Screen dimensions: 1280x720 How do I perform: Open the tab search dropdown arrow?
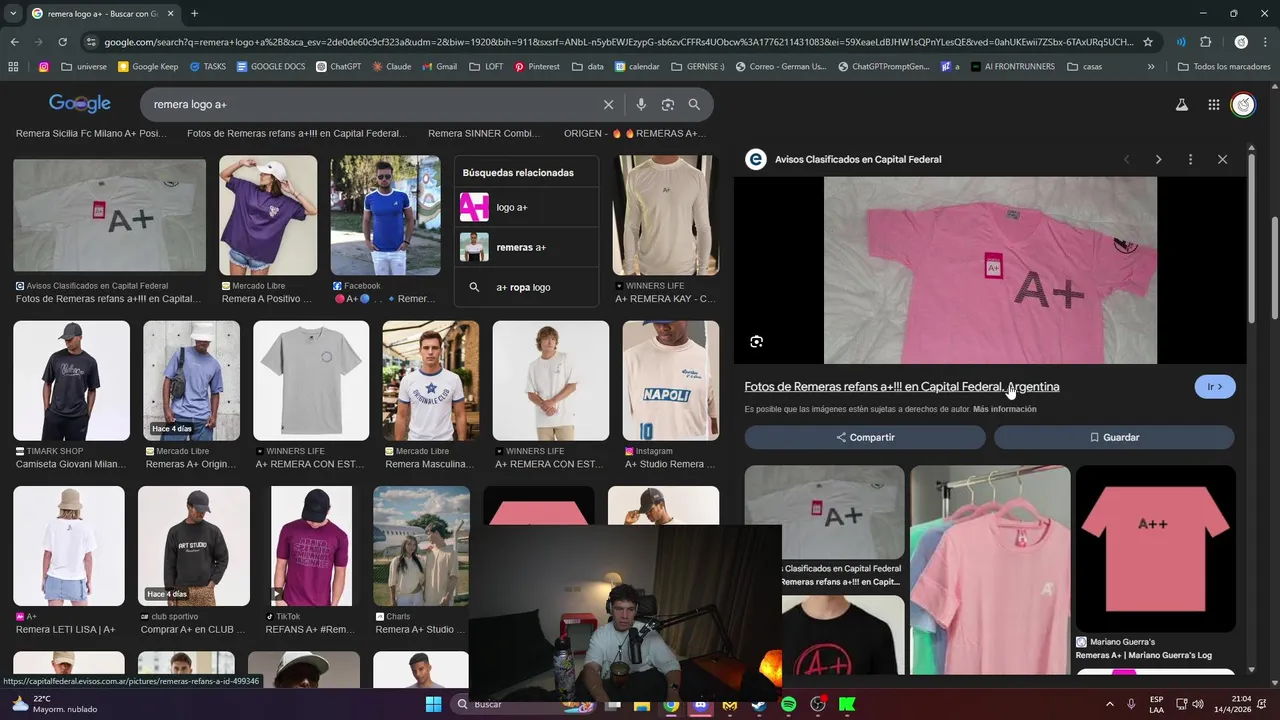13,13
